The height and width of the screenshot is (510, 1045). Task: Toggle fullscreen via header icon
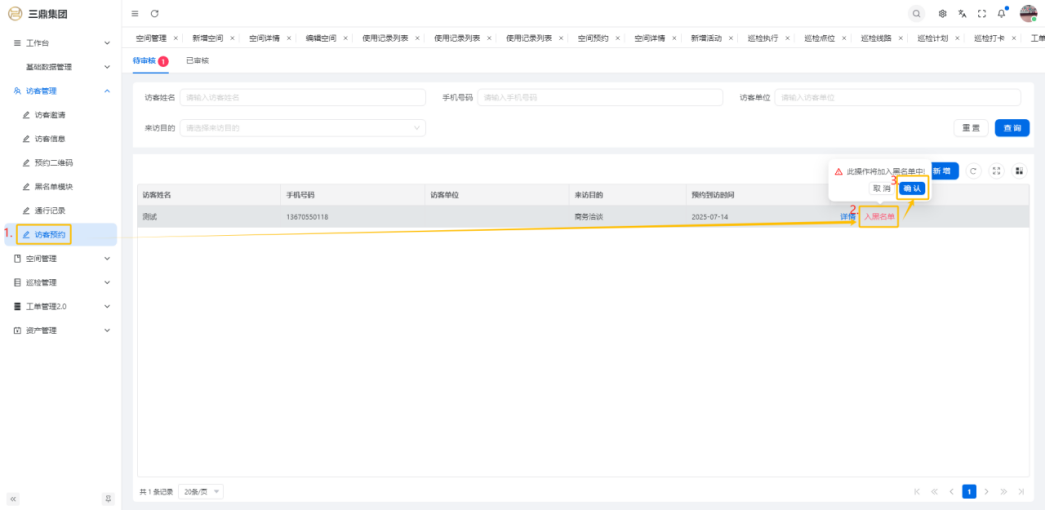point(982,13)
